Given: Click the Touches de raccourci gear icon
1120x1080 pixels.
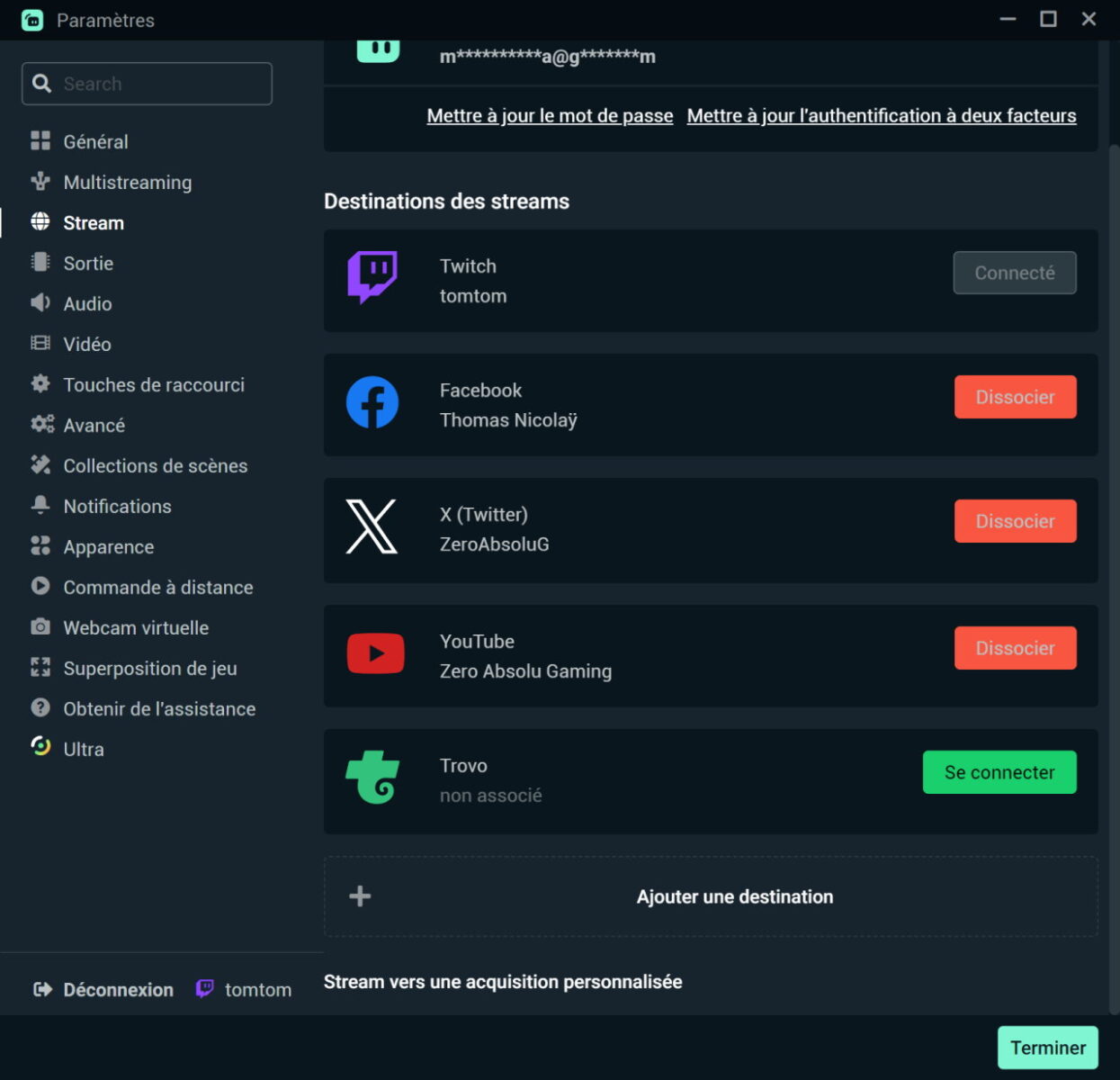Looking at the screenshot, I should [40, 383].
